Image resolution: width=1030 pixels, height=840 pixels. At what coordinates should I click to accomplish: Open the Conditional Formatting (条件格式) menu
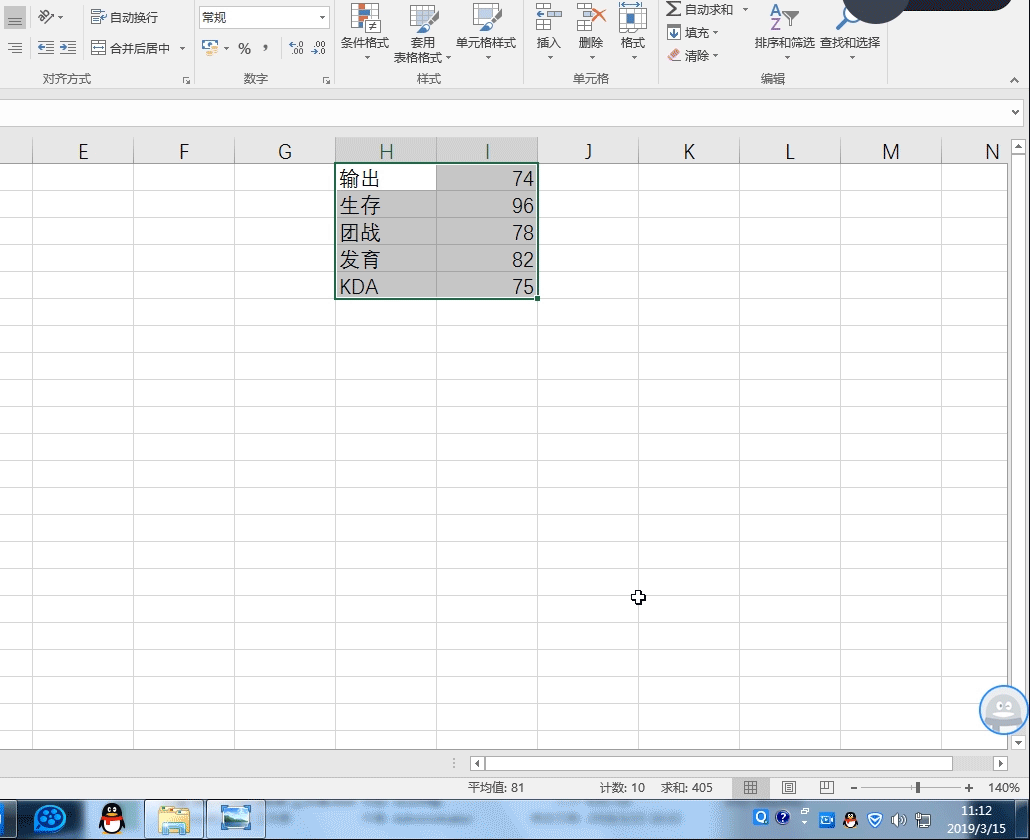pos(365,32)
